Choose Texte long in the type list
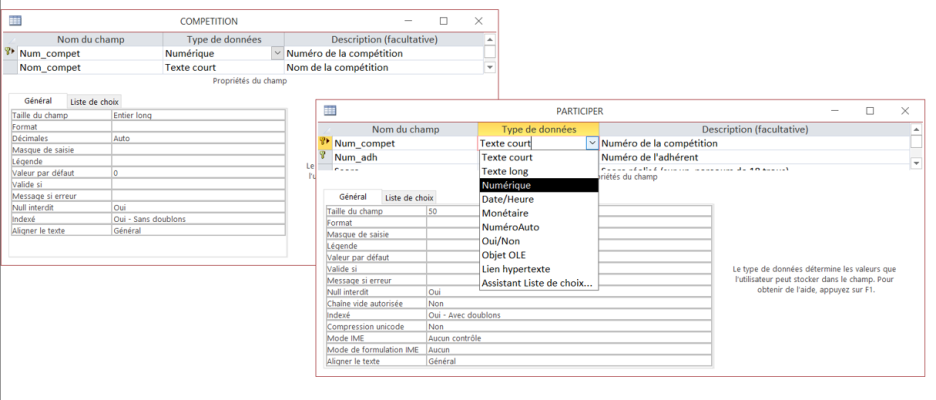936x400 pixels. point(538,171)
